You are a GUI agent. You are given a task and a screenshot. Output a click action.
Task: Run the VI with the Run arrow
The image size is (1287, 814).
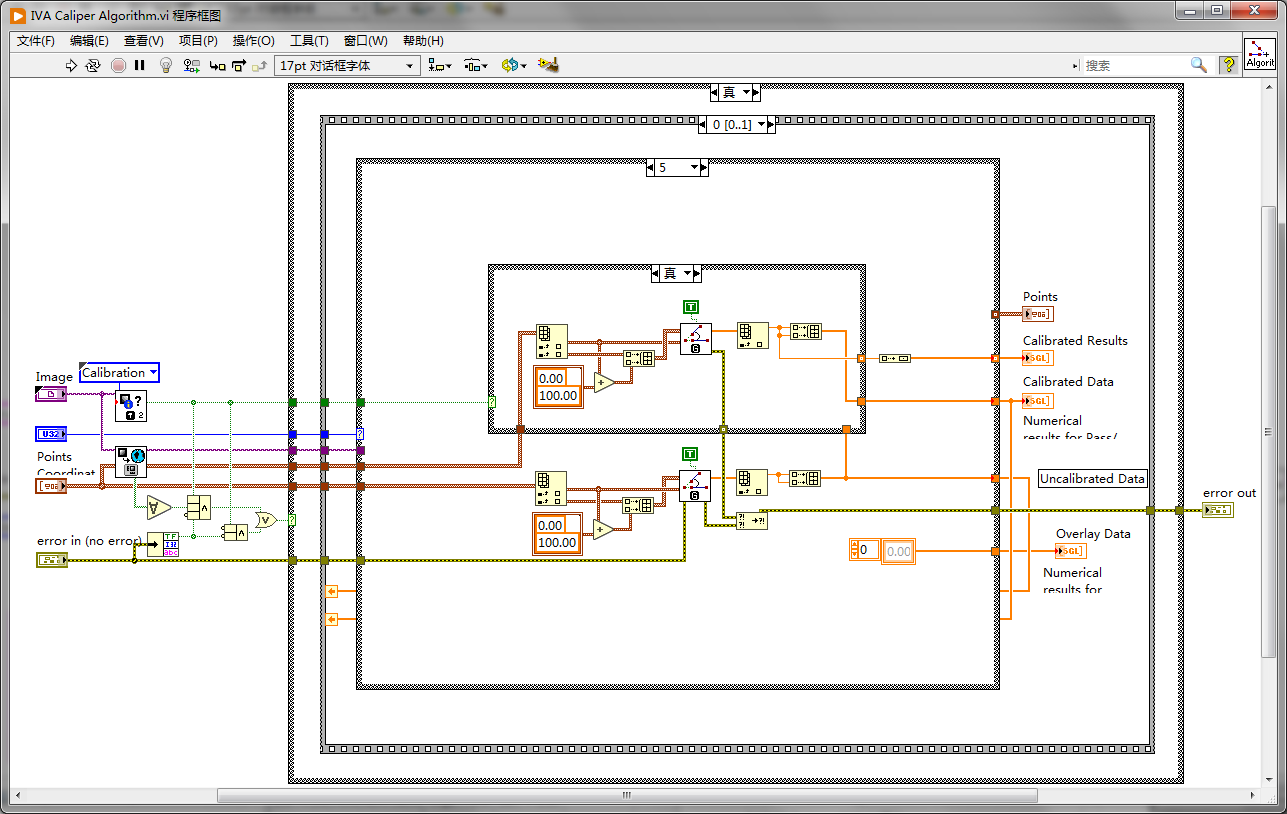coord(71,65)
